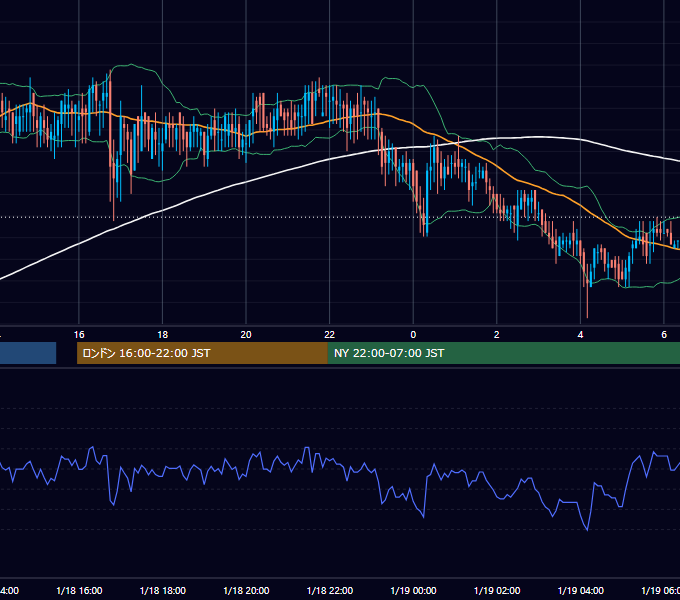The image size is (680, 600).
Task: Click the ロンドン 16:00-22:00 JST session bar
Action: pos(202,353)
